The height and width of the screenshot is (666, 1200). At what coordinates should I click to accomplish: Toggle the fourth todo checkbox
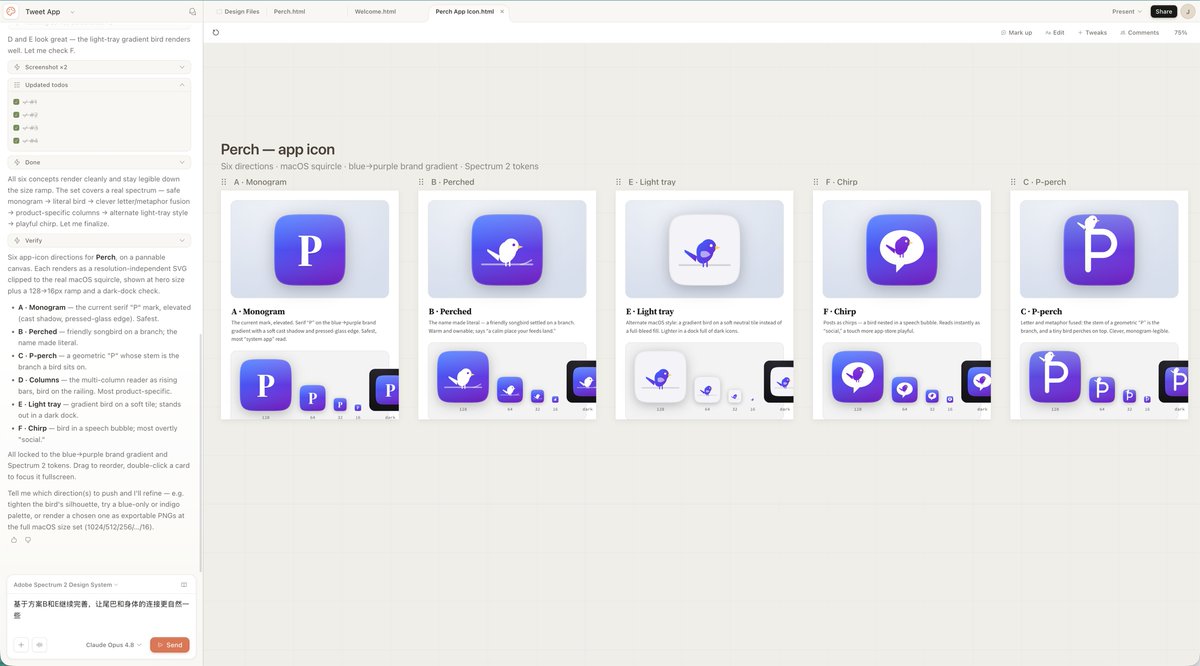tap(16, 141)
